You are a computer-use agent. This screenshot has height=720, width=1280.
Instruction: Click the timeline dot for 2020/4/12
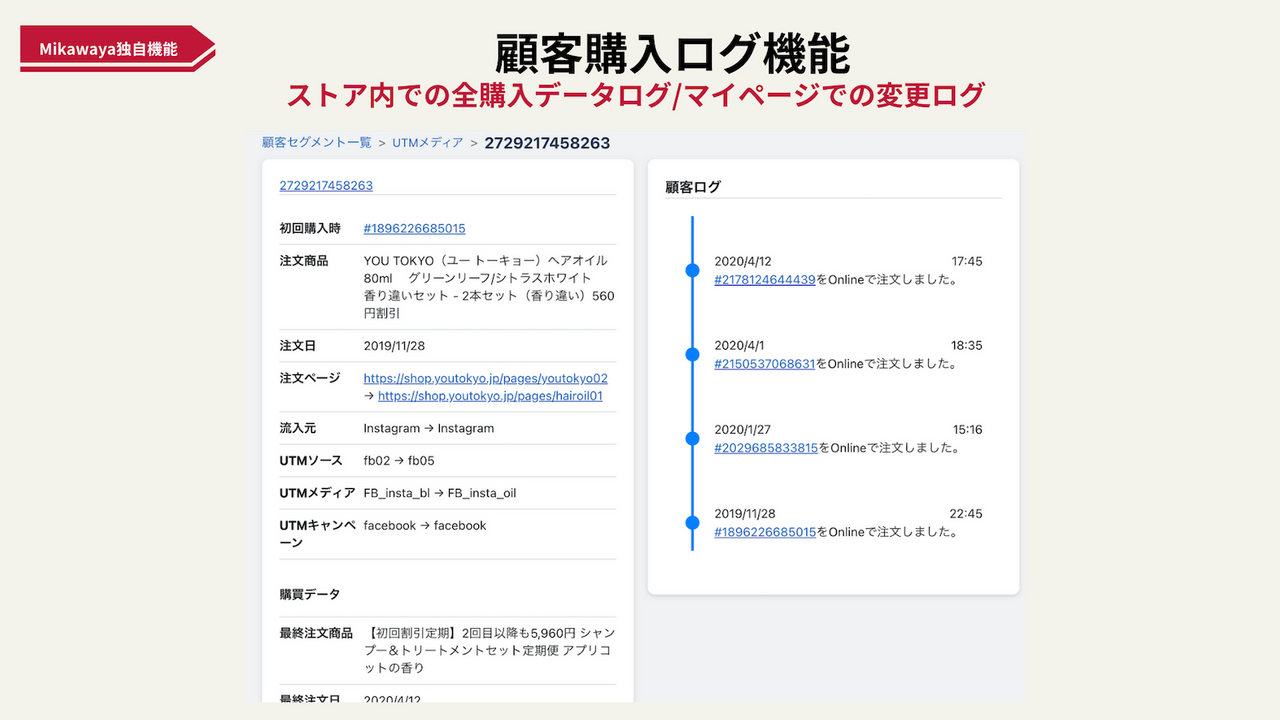(691, 270)
